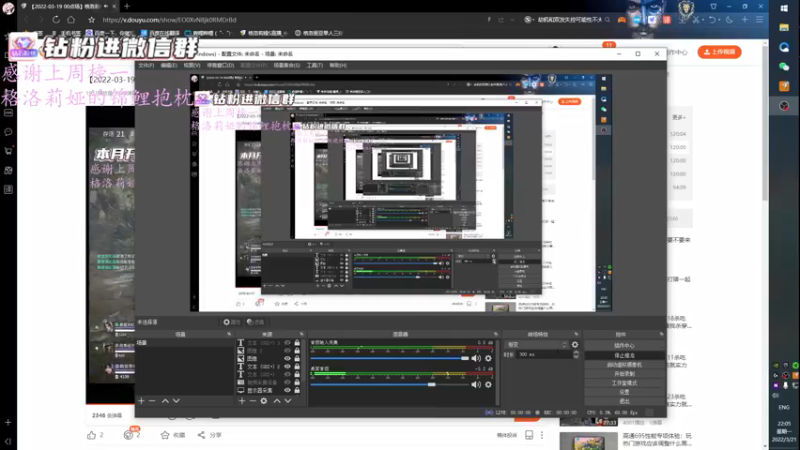
Task: Click the 停止推流 button in Controls
Action: [624, 355]
